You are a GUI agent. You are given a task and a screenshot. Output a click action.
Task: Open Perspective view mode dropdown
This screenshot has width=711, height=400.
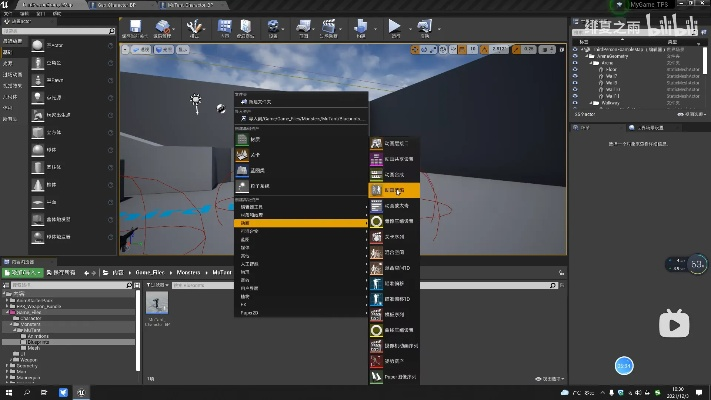tap(141, 49)
